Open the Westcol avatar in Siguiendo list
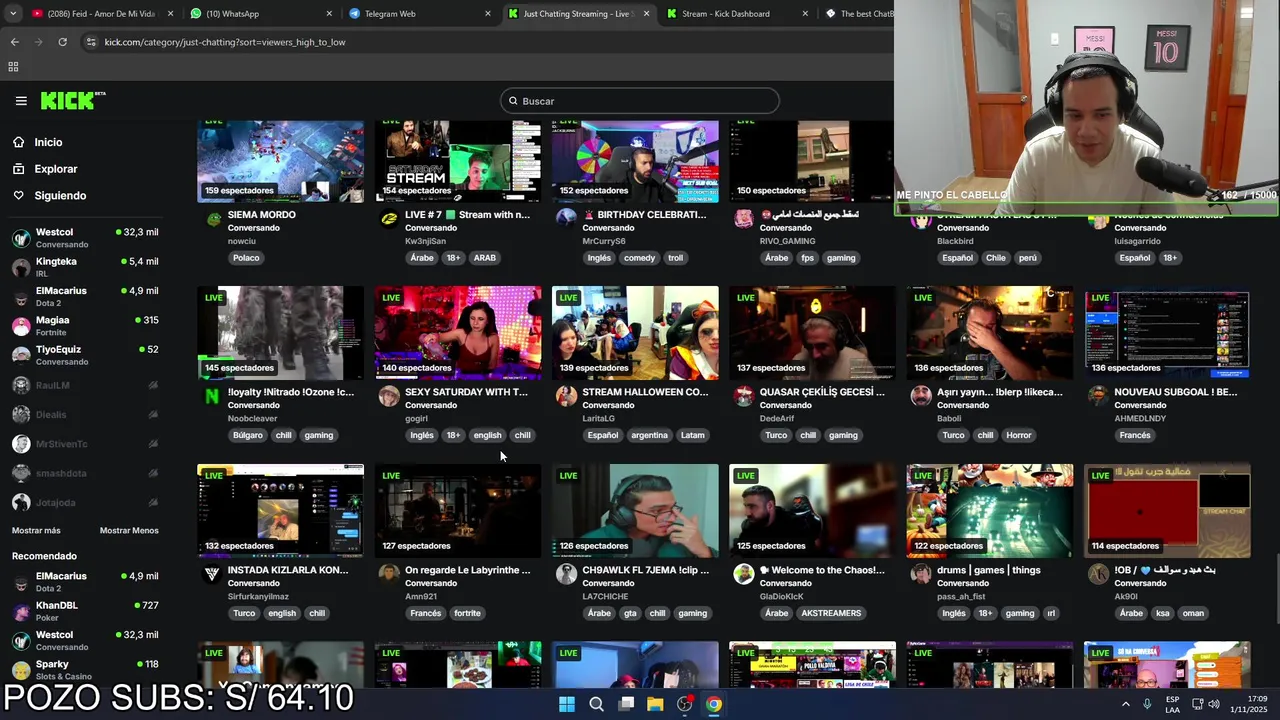Image resolution: width=1280 pixels, height=720 pixels. tap(21, 238)
